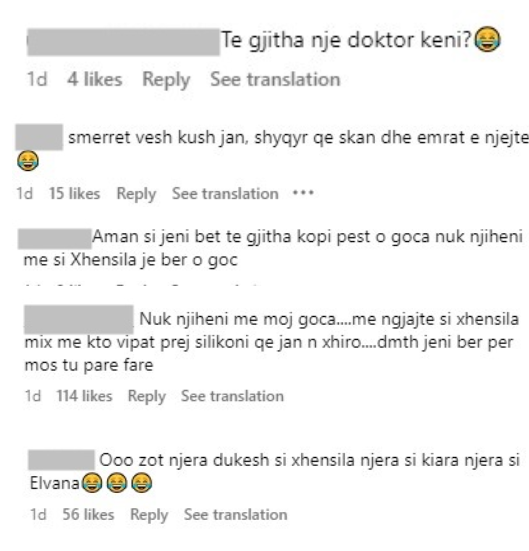
Task: Click the laughing emoji after 'keni?'
Action: click(487, 39)
